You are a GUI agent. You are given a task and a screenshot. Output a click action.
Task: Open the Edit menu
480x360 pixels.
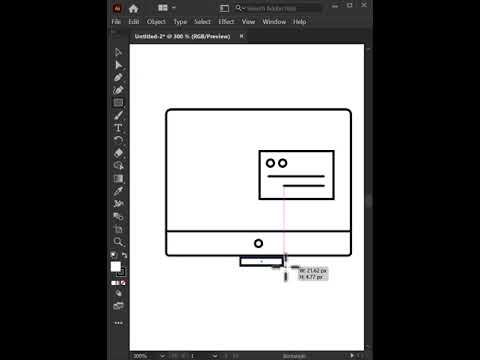134,22
